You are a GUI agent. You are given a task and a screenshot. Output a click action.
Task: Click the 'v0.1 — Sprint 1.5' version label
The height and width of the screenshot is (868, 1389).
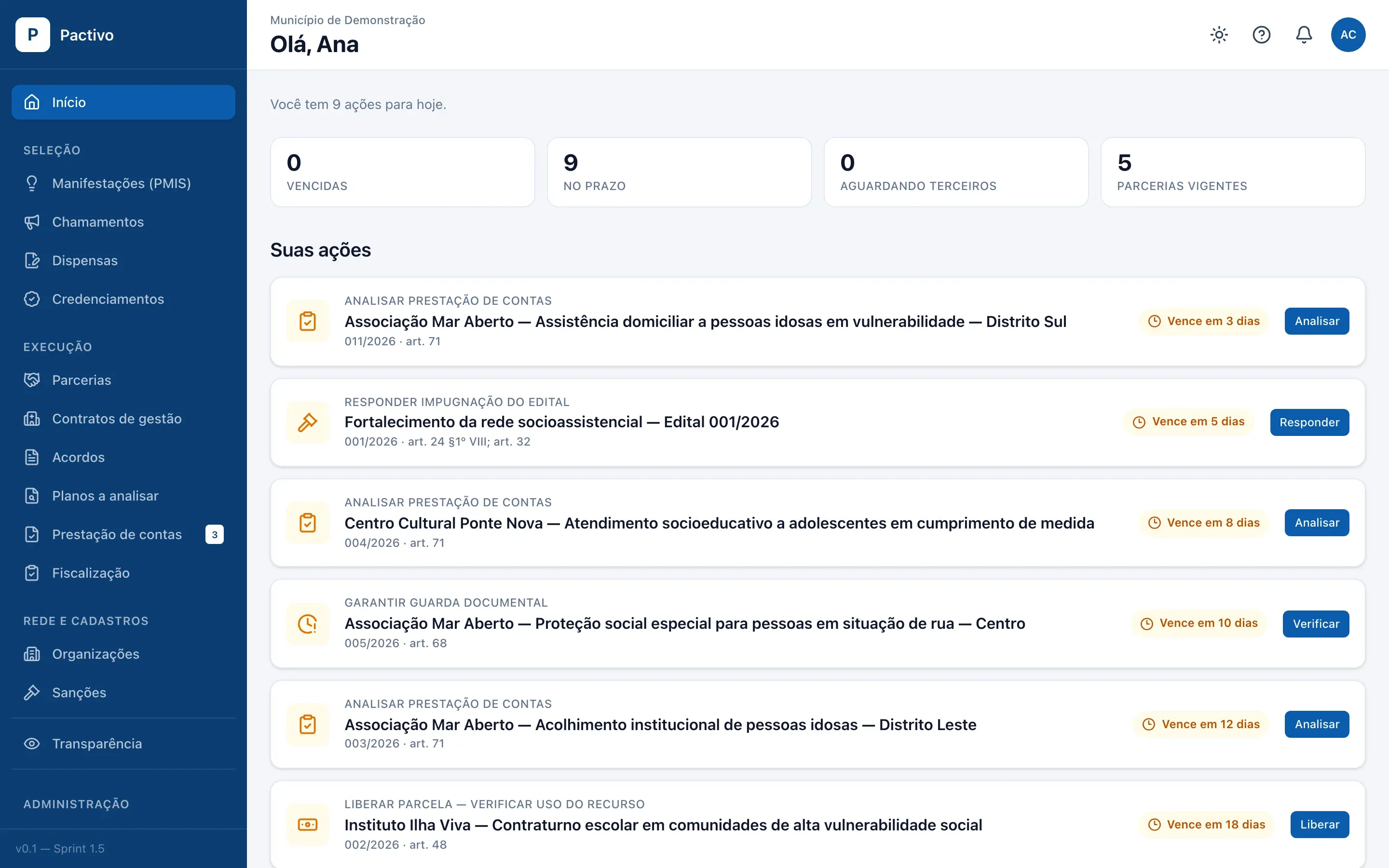click(60, 849)
